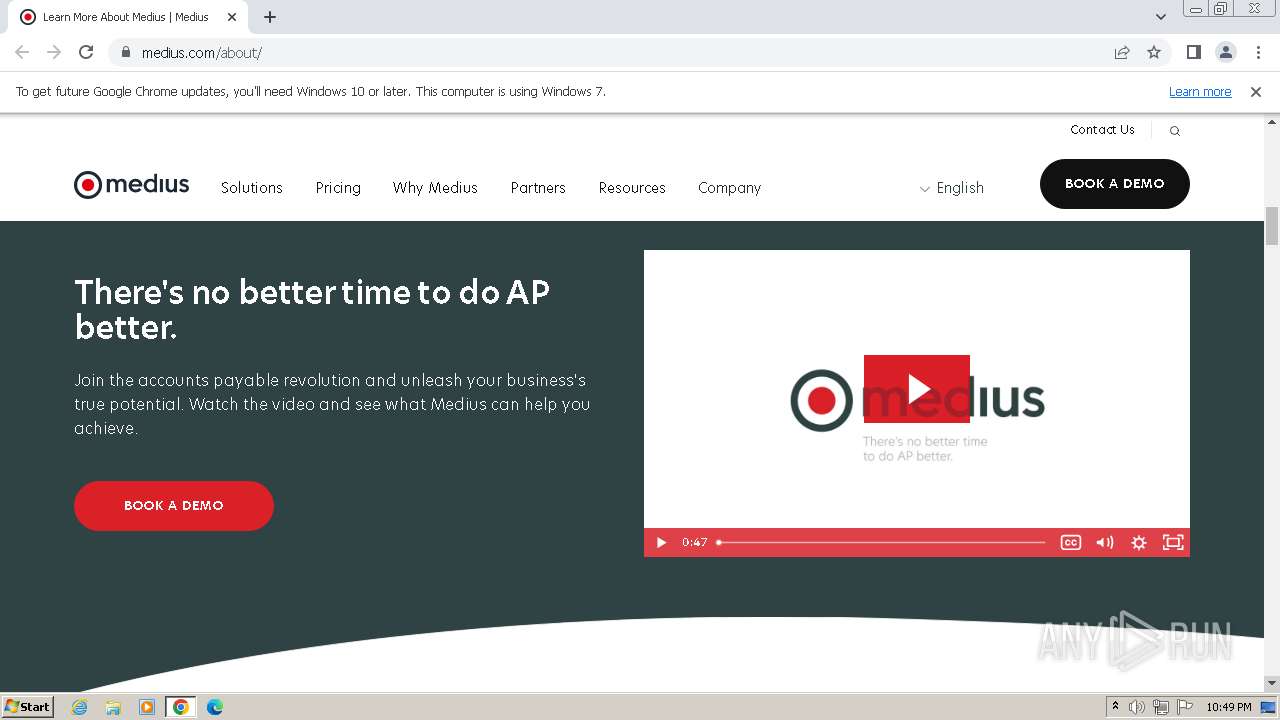Click the taskbar clock showing 10:49 PM
The height and width of the screenshot is (720, 1280).
(1229, 707)
